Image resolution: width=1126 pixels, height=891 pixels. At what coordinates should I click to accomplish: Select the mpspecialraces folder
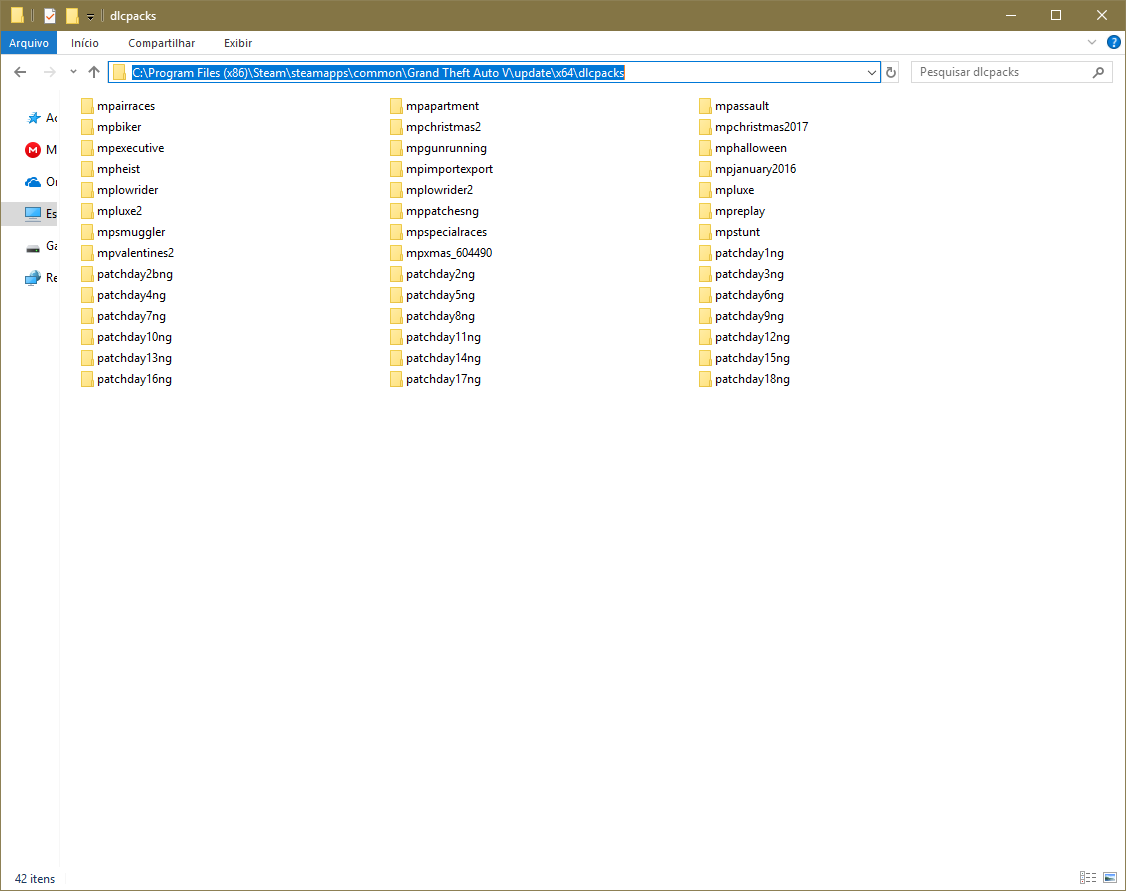pyautogui.click(x=439, y=232)
